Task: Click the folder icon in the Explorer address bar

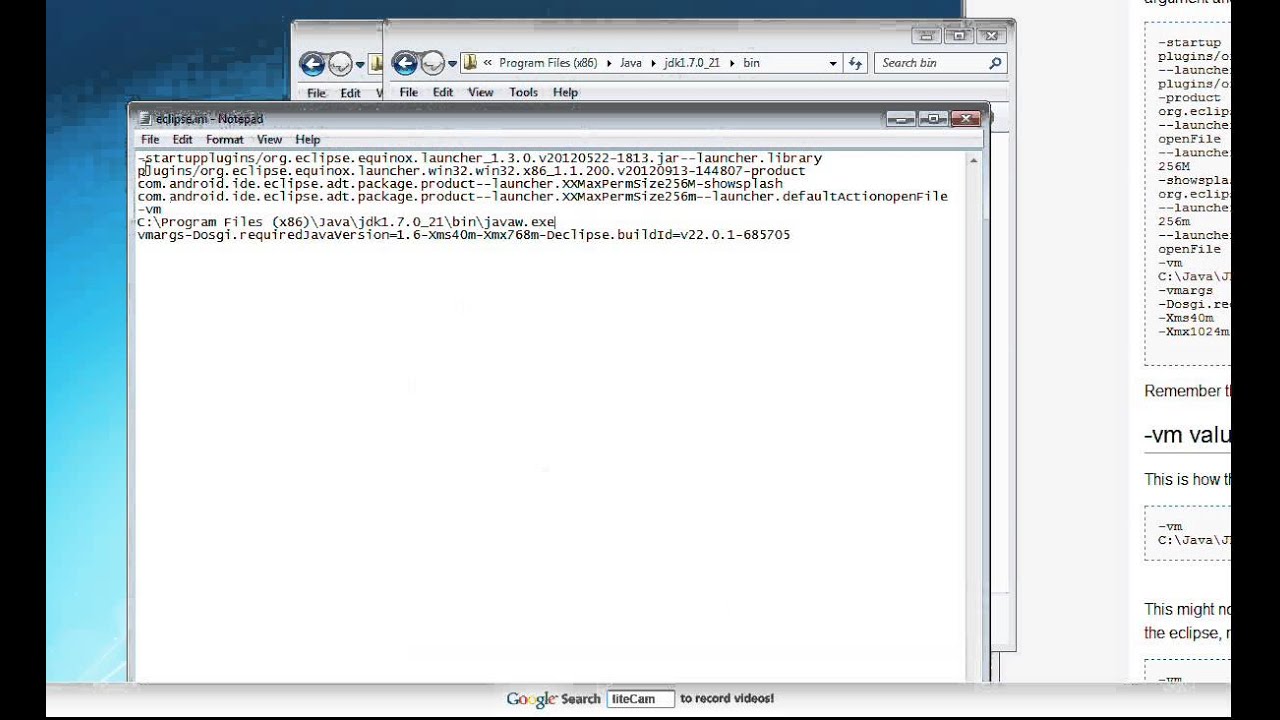Action: coord(470,63)
